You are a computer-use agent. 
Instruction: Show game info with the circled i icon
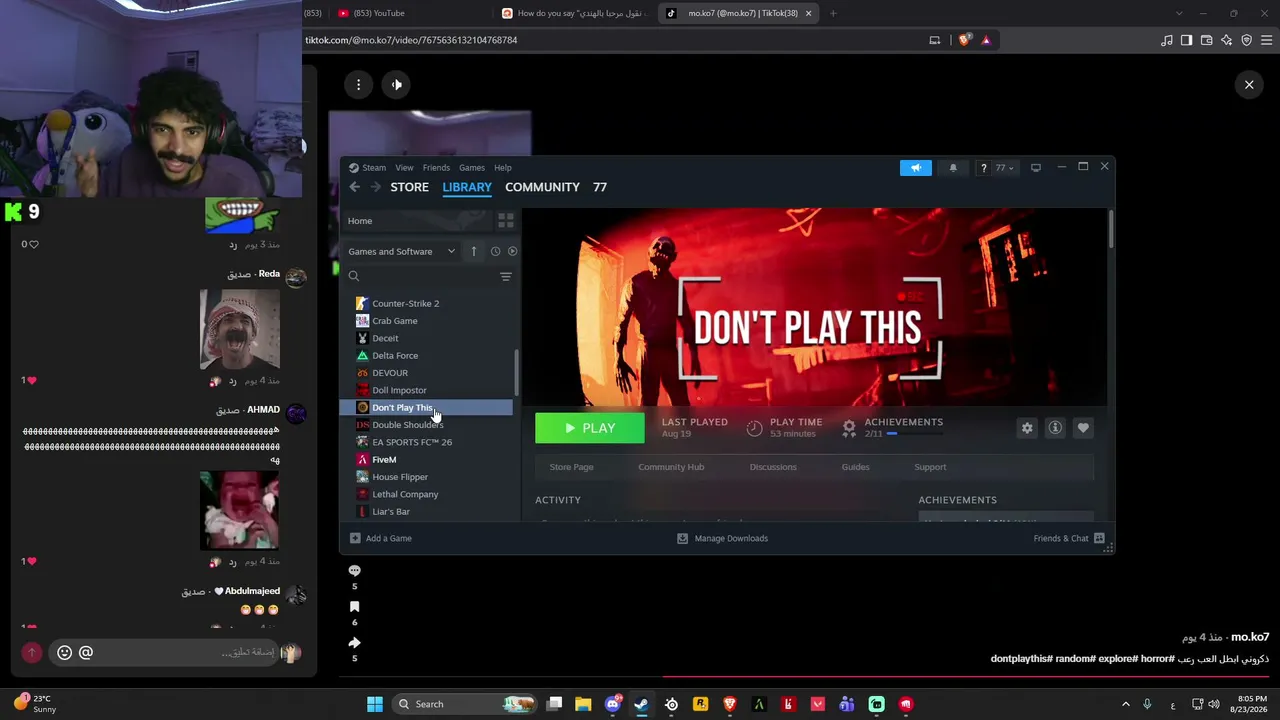[1055, 428]
